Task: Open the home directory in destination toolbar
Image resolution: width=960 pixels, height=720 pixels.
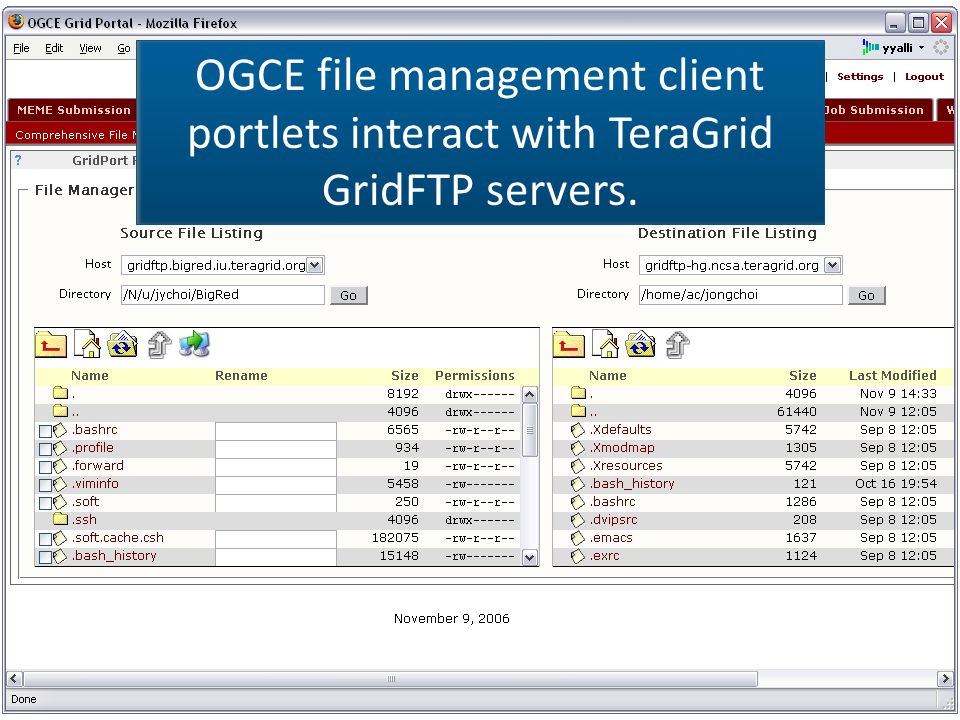Action: point(605,344)
